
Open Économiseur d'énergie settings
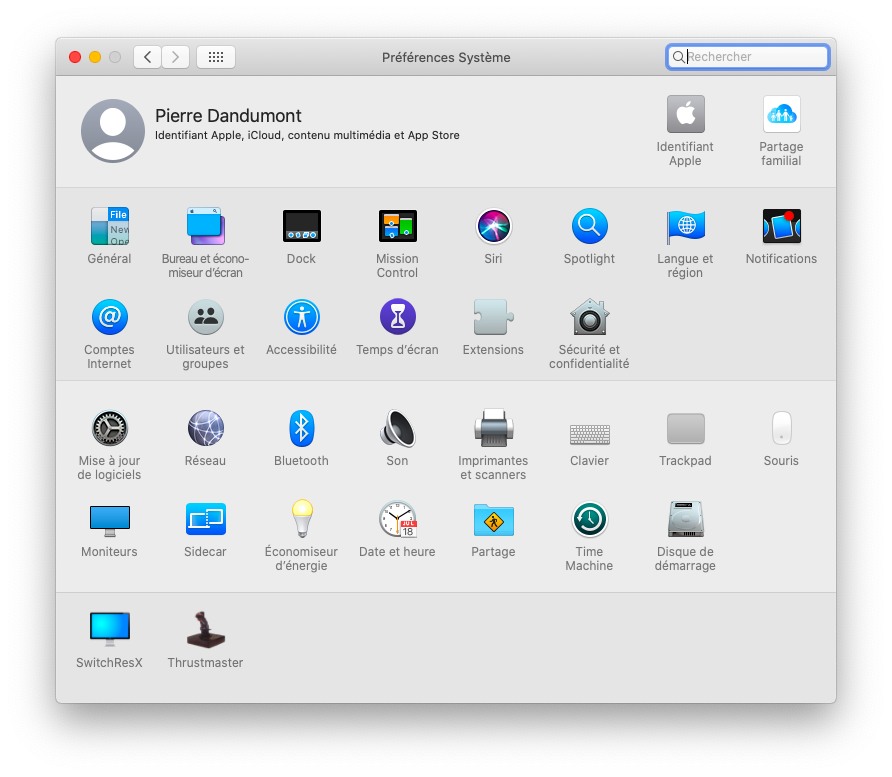pos(302,519)
